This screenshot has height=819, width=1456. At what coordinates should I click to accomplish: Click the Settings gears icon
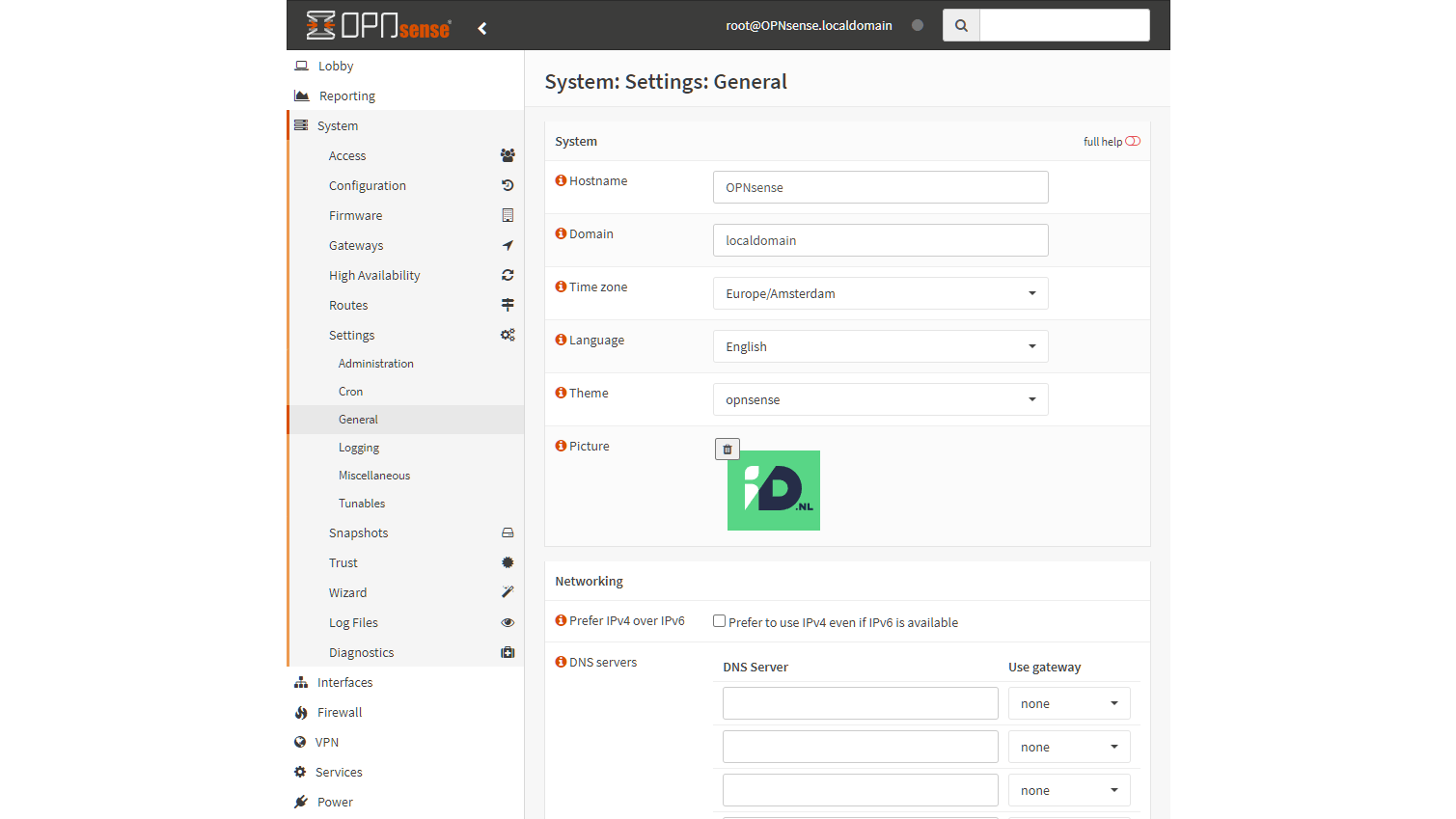(x=508, y=335)
